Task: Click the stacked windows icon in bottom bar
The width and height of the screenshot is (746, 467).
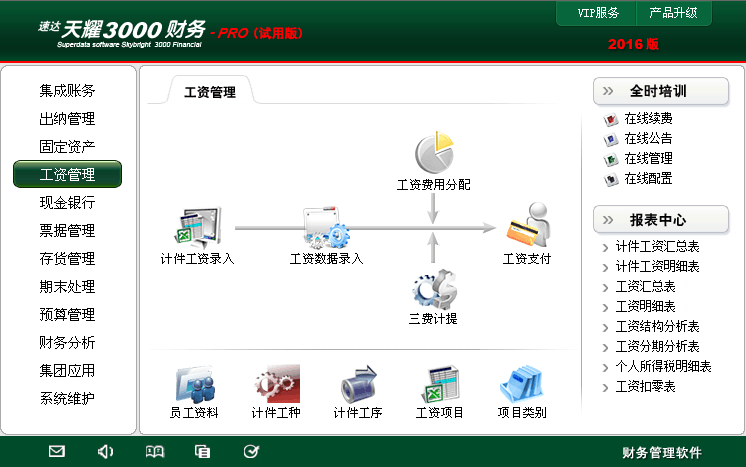Action: tap(202, 451)
